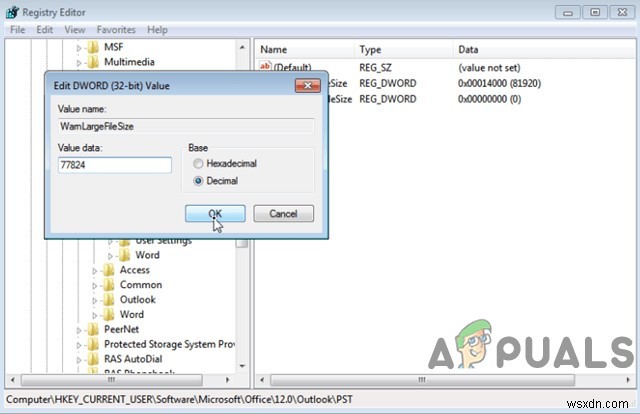The height and width of the screenshot is (414, 640).
Task: Click values pane horizontal scroll right arrow
Action: 628,380
